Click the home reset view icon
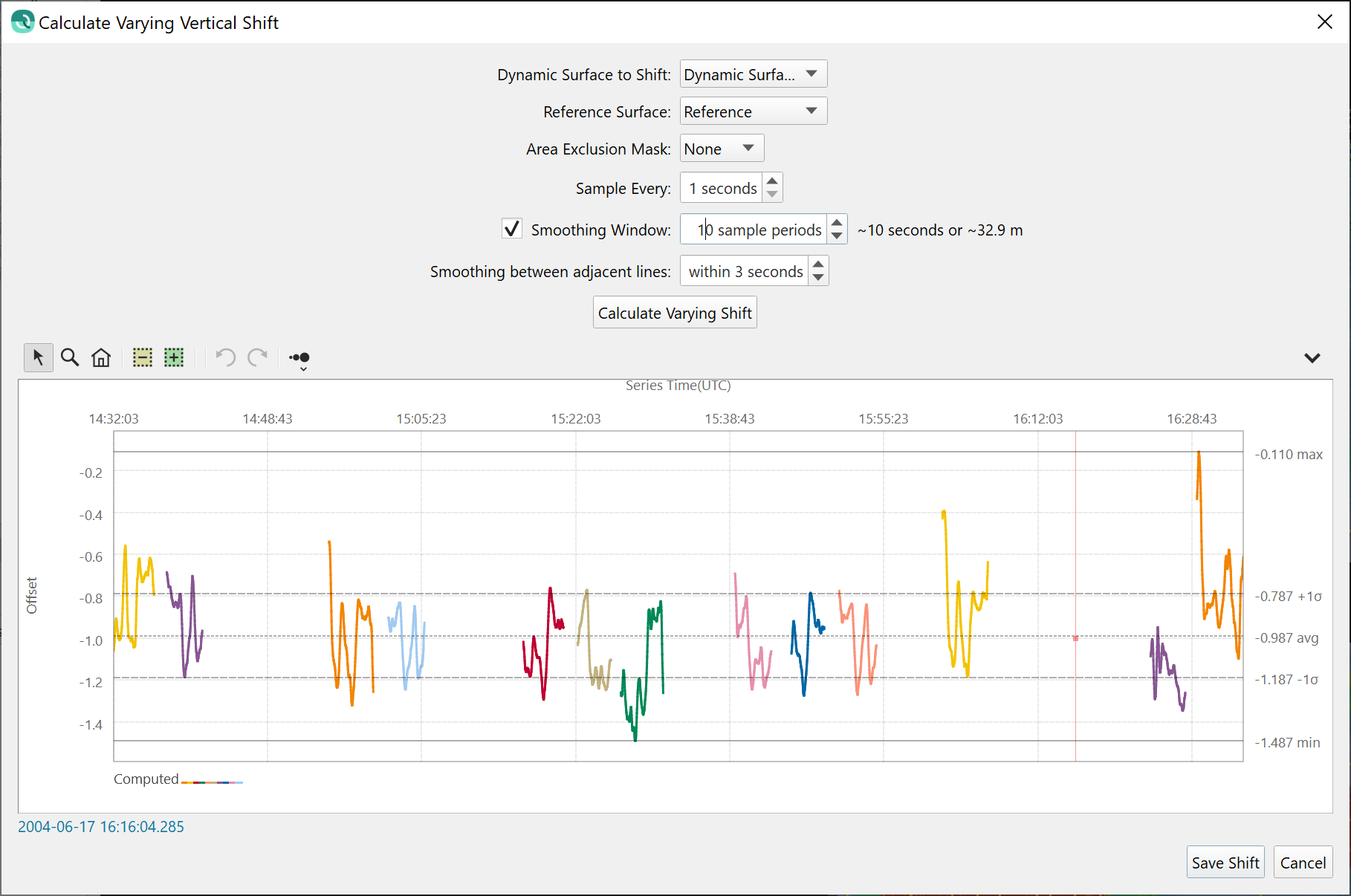The width and height of the screenshot is (1351, 896). (101, 358)
